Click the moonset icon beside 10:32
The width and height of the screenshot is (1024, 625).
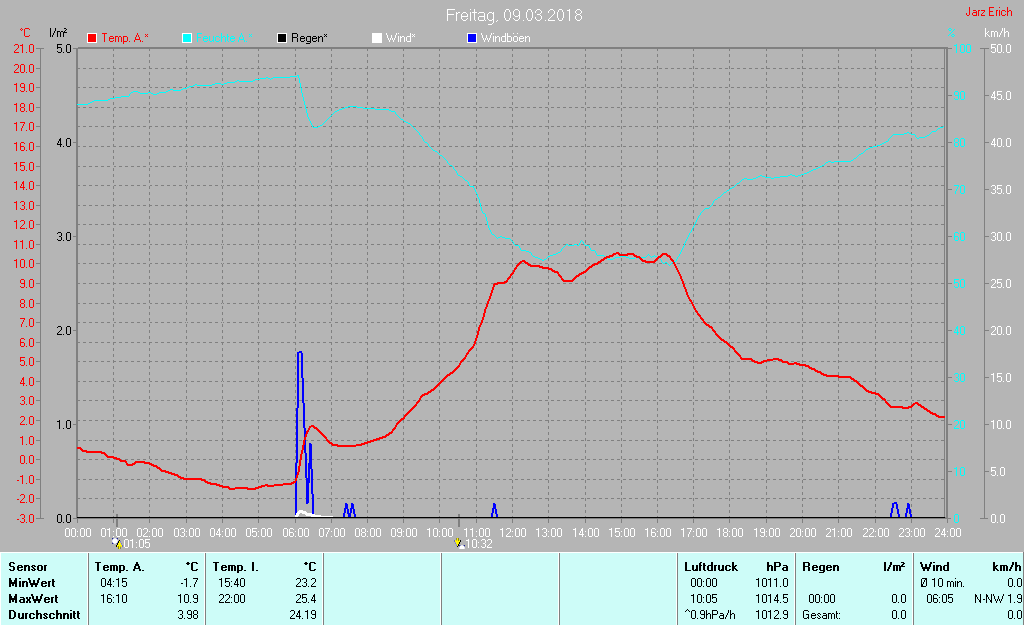pos(458,543)
